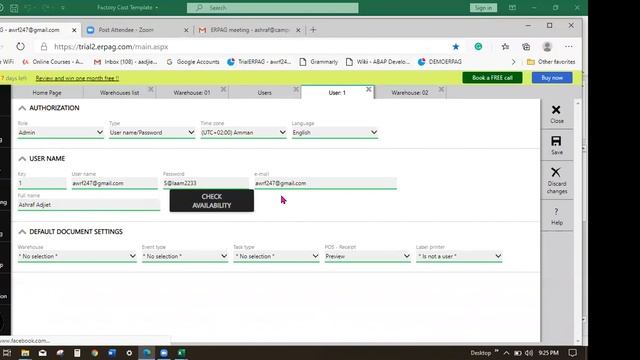Viewport: 640px width, 360px height.
Task: Open the POS - Receipt dropdown showing Preview
Action: (367, 256)
